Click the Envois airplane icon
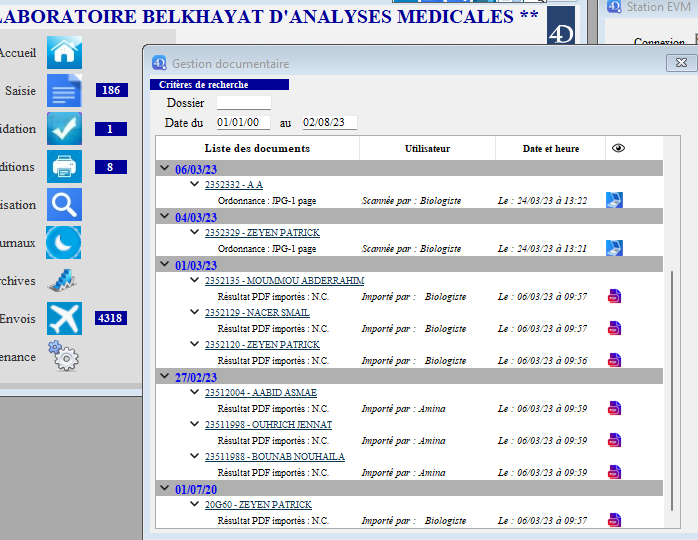Screen dimensions: 698x540 pyautogui.click(x=64, y=319)
